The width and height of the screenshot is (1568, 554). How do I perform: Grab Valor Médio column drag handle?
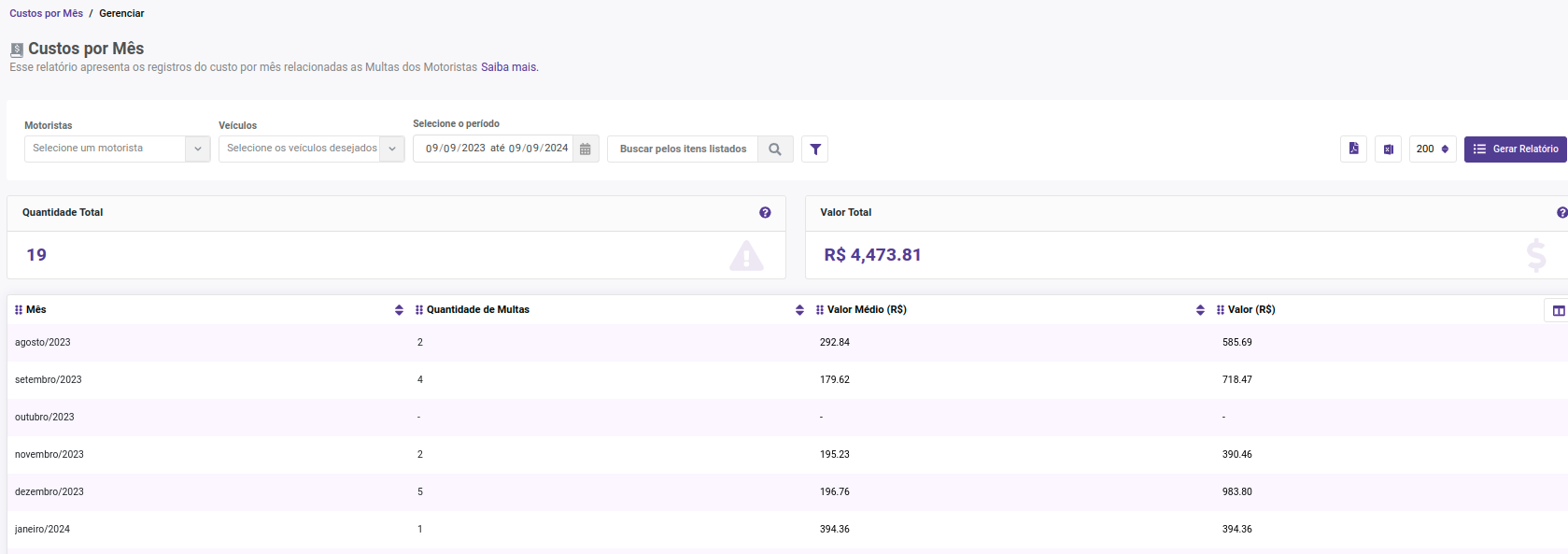[x=820, y=310]
